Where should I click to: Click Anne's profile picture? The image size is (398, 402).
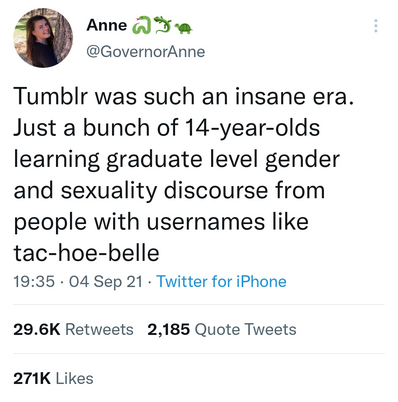[43, 38]
